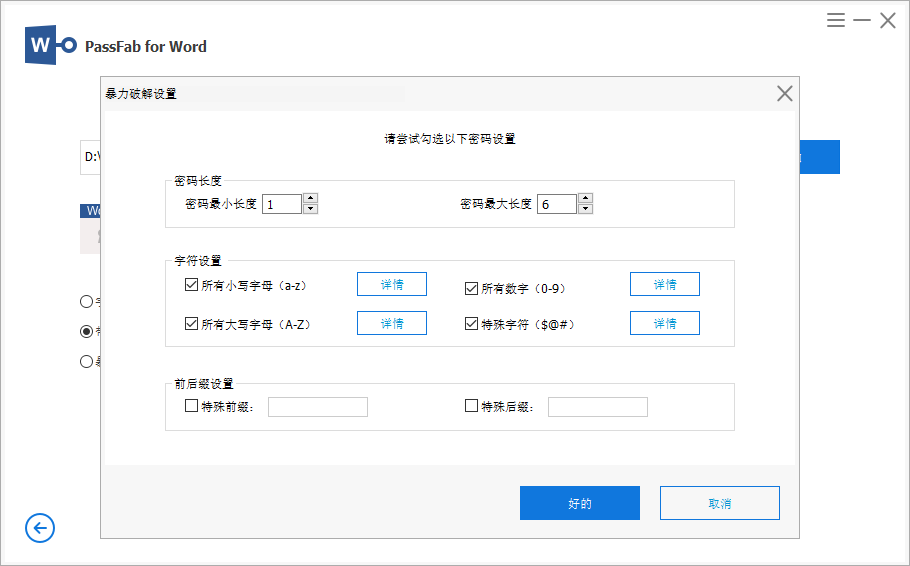Click the 特殊前缀 text field

[318, 407]
